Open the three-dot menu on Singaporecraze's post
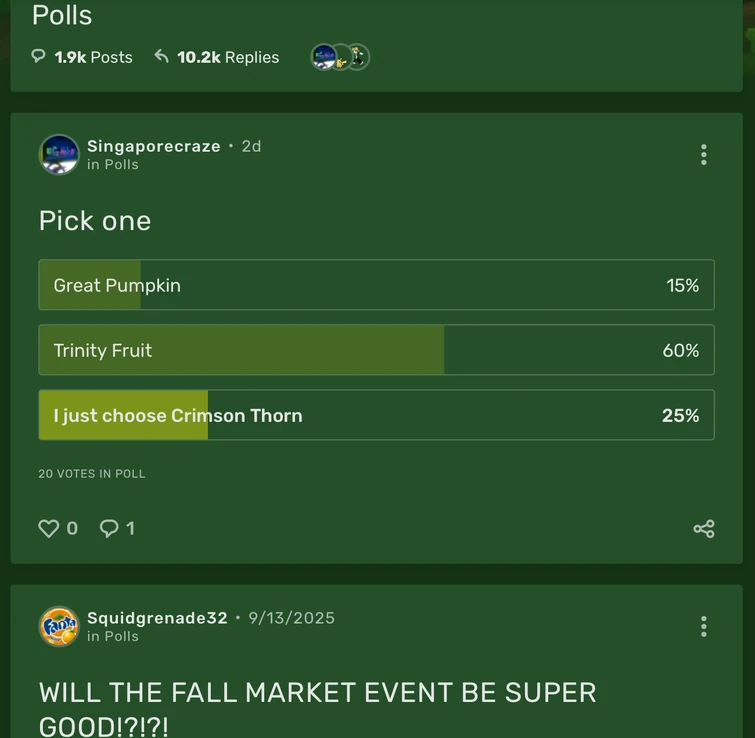This screenshot has width=755, height=738. 703,154
